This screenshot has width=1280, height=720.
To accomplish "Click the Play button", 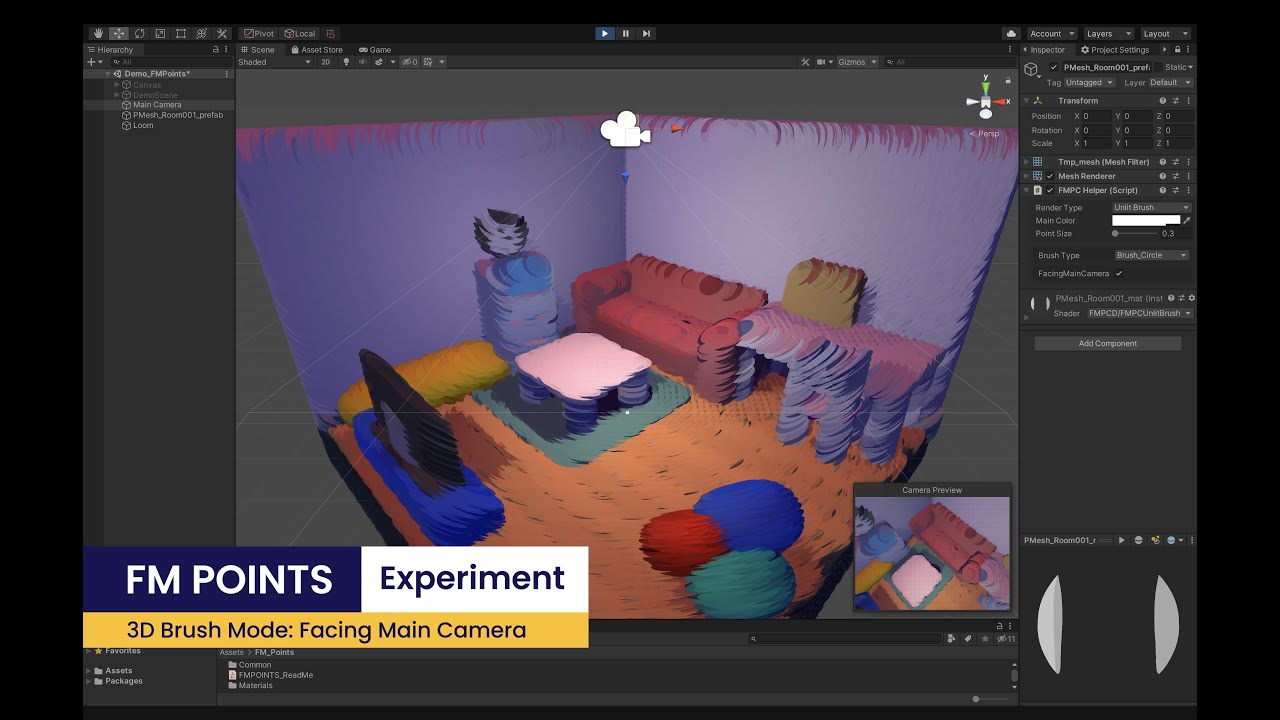I will click(604, 33).
